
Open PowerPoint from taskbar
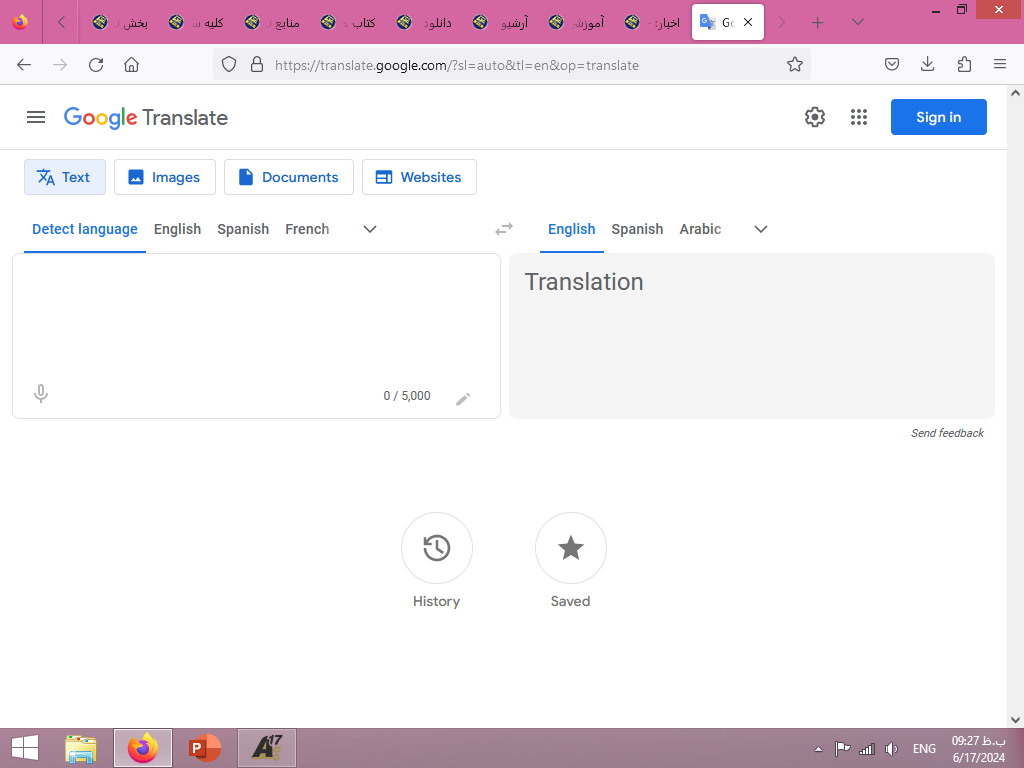point(204,748)
